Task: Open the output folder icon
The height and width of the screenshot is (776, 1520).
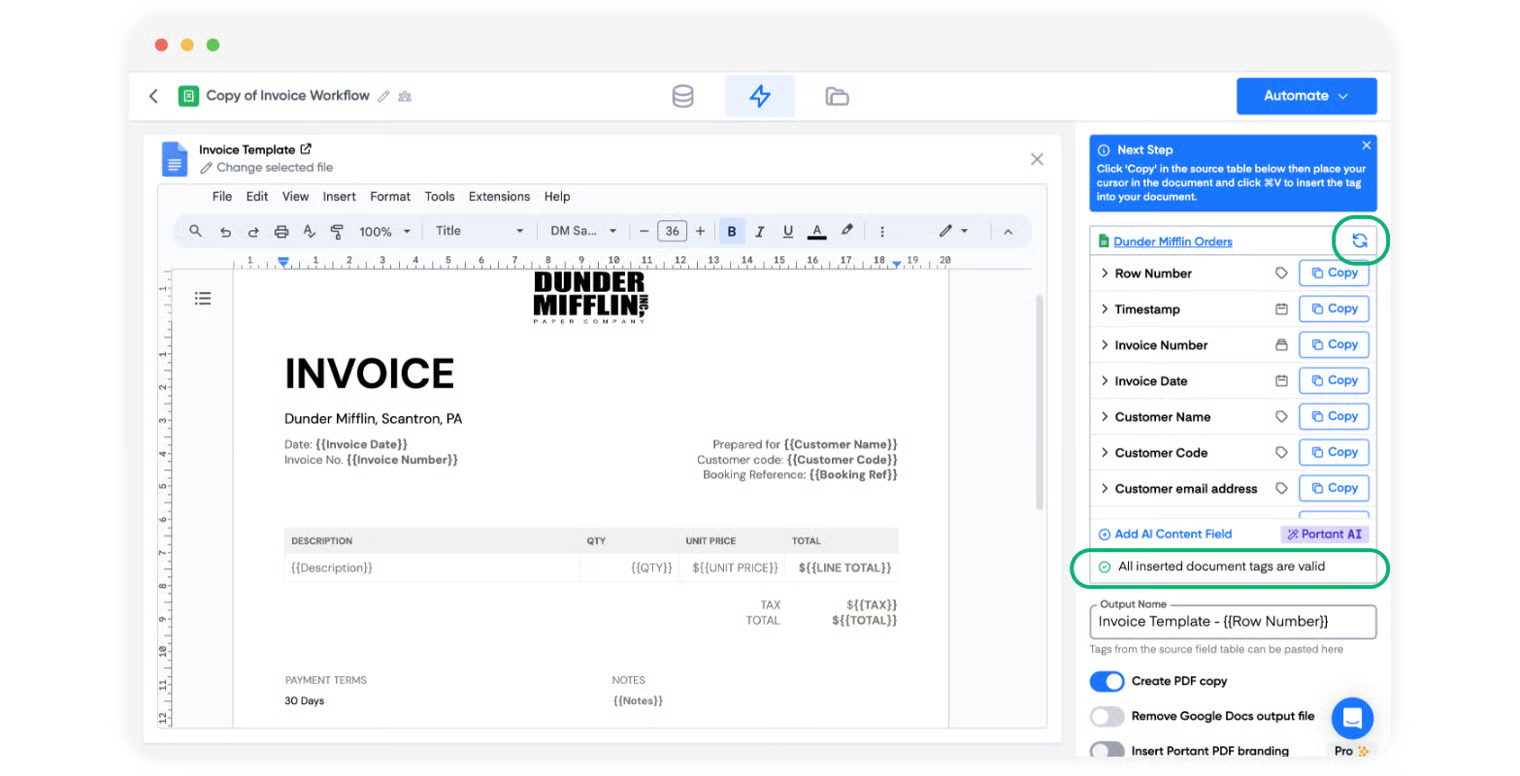Action: coord(837,96)
